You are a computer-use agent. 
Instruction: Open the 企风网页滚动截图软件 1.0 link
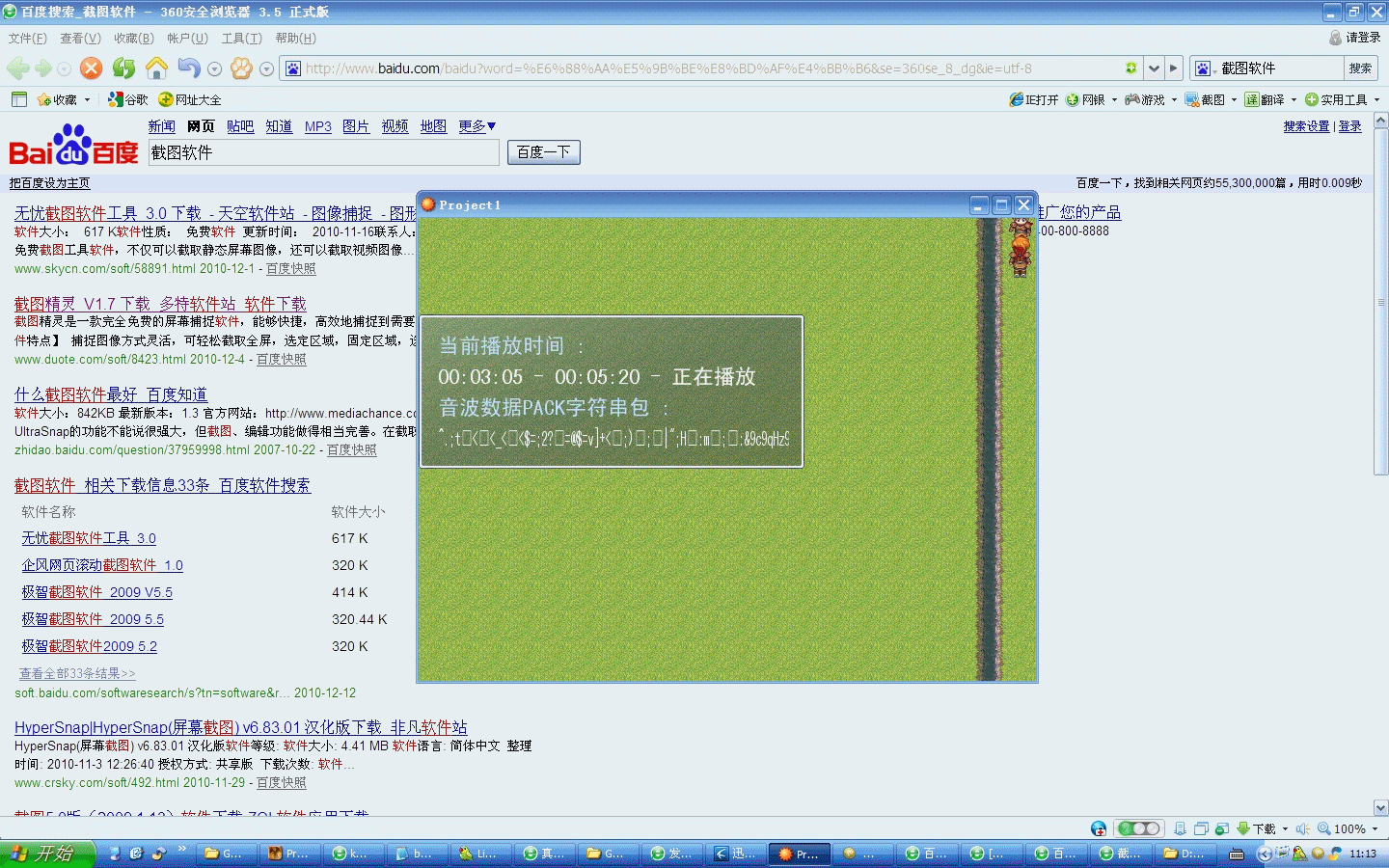102,565
